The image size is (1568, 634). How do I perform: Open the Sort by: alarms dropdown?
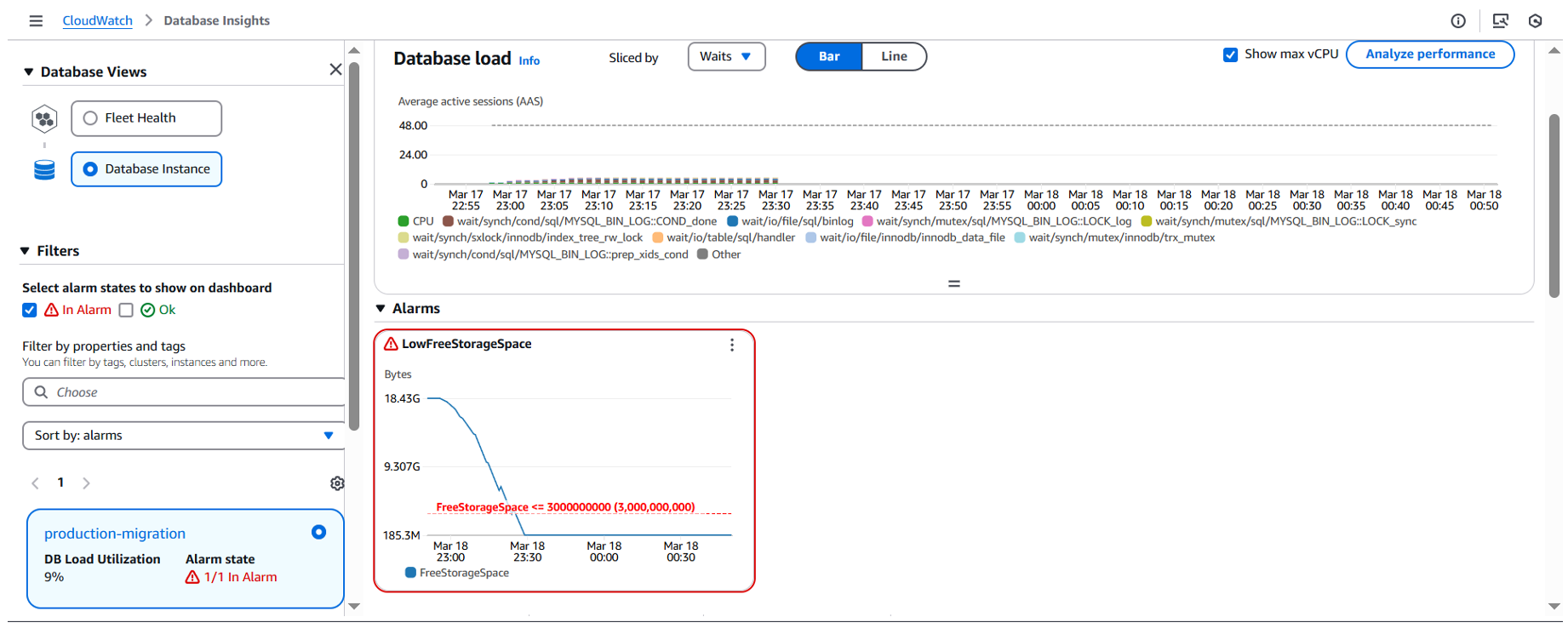pyautogui.click(x=183, y=436)
